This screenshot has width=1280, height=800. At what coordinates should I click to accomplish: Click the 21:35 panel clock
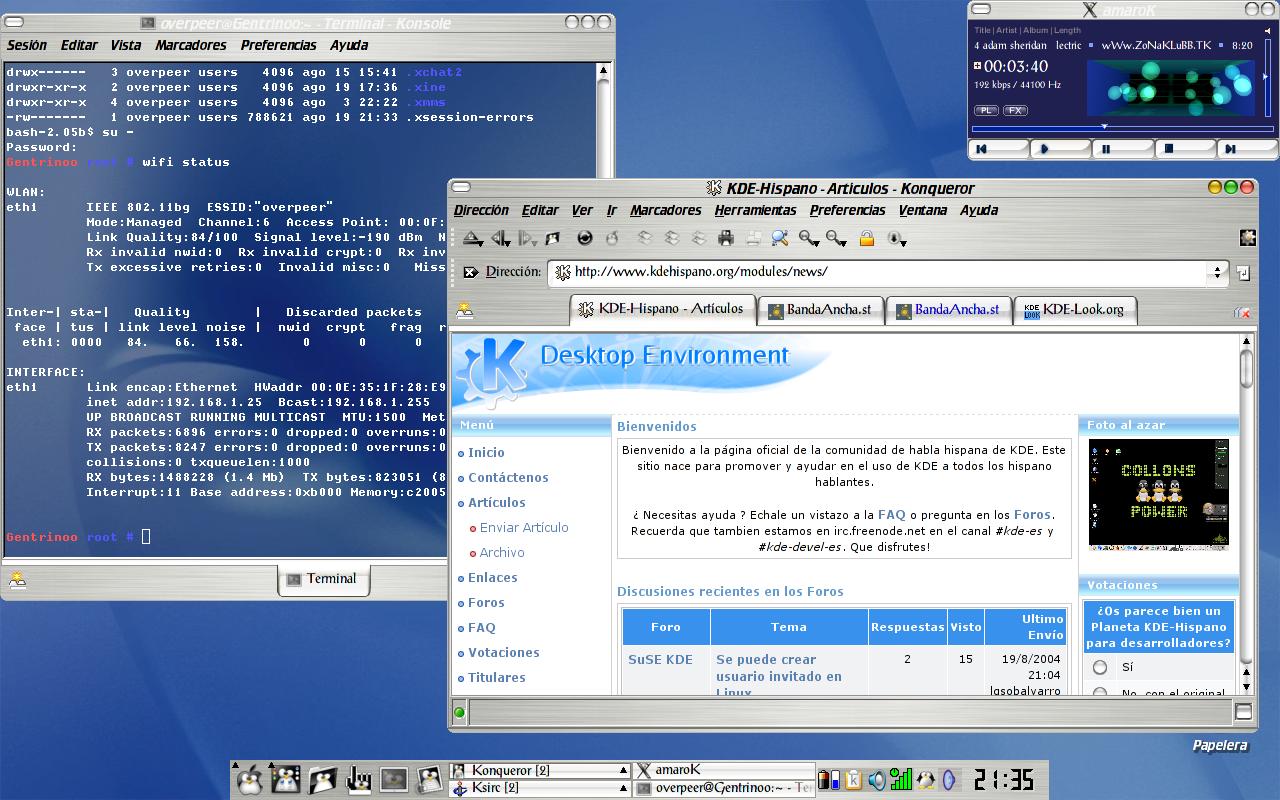tap(1003, 779)
